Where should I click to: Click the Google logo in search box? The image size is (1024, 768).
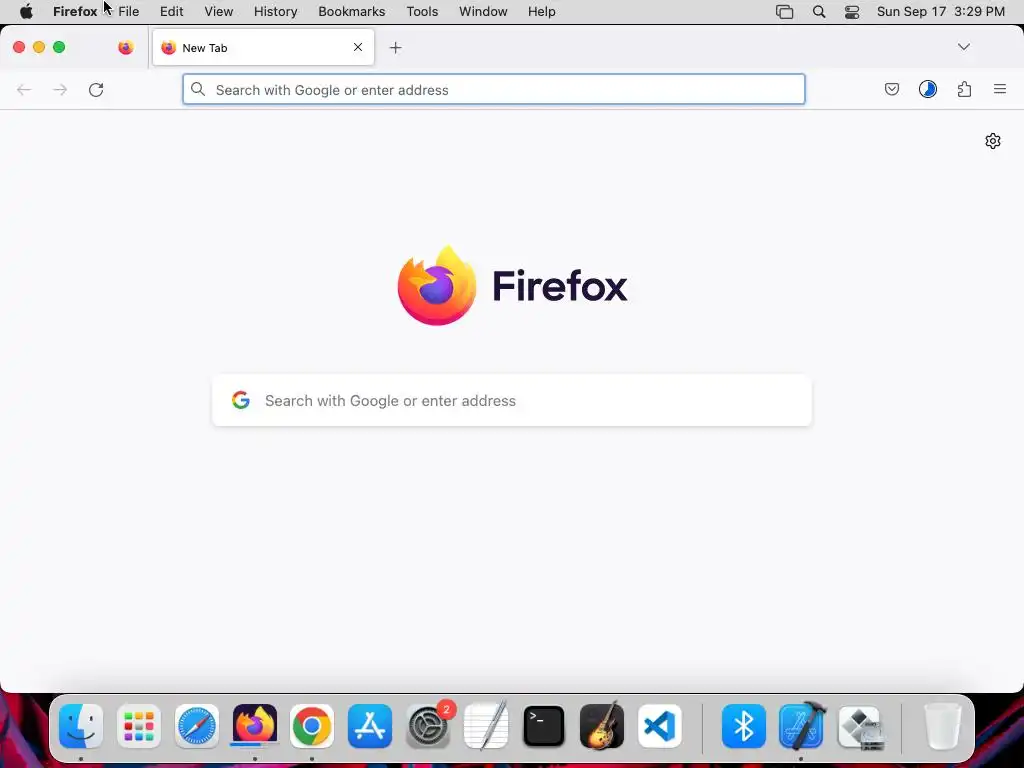241,400
